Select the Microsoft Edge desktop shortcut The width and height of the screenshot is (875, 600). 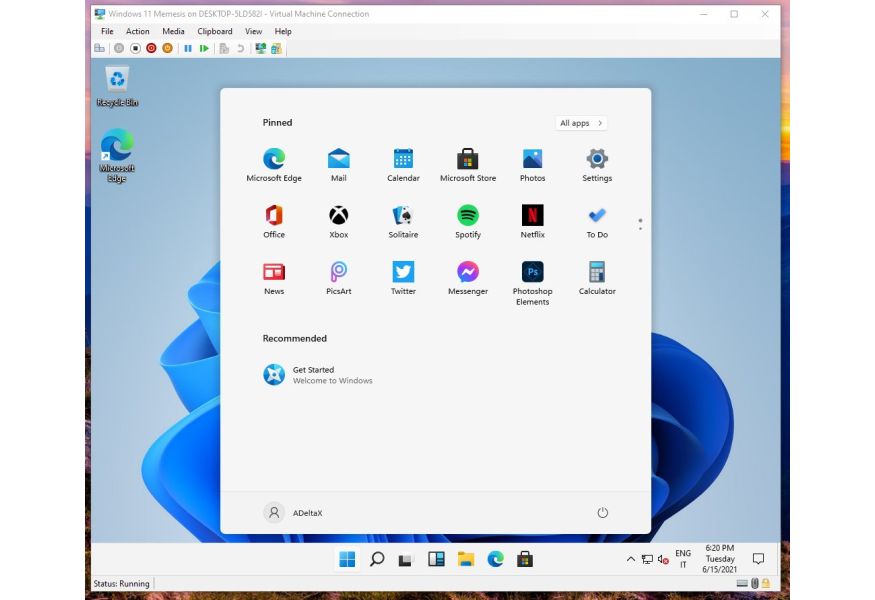[117, 156]
